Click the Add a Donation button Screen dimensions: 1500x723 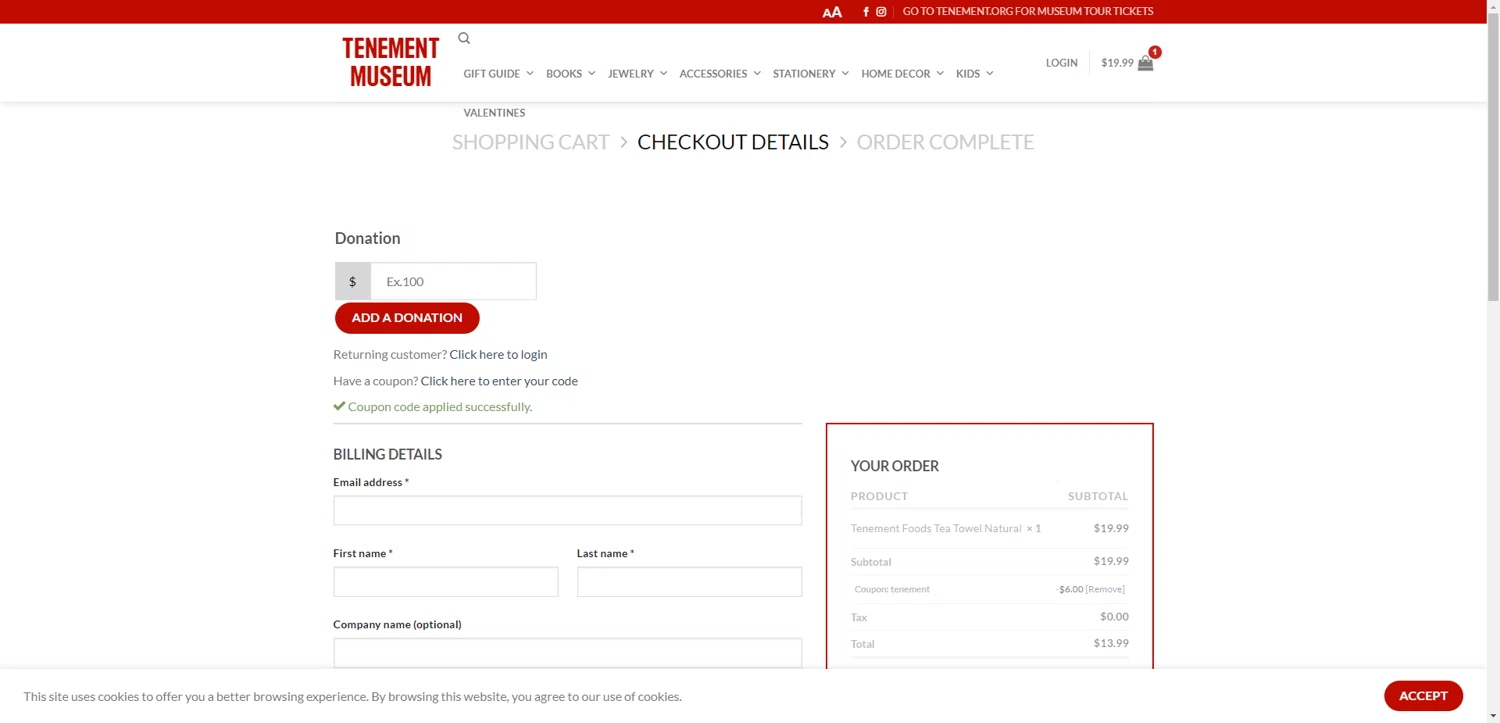[407, 318]
